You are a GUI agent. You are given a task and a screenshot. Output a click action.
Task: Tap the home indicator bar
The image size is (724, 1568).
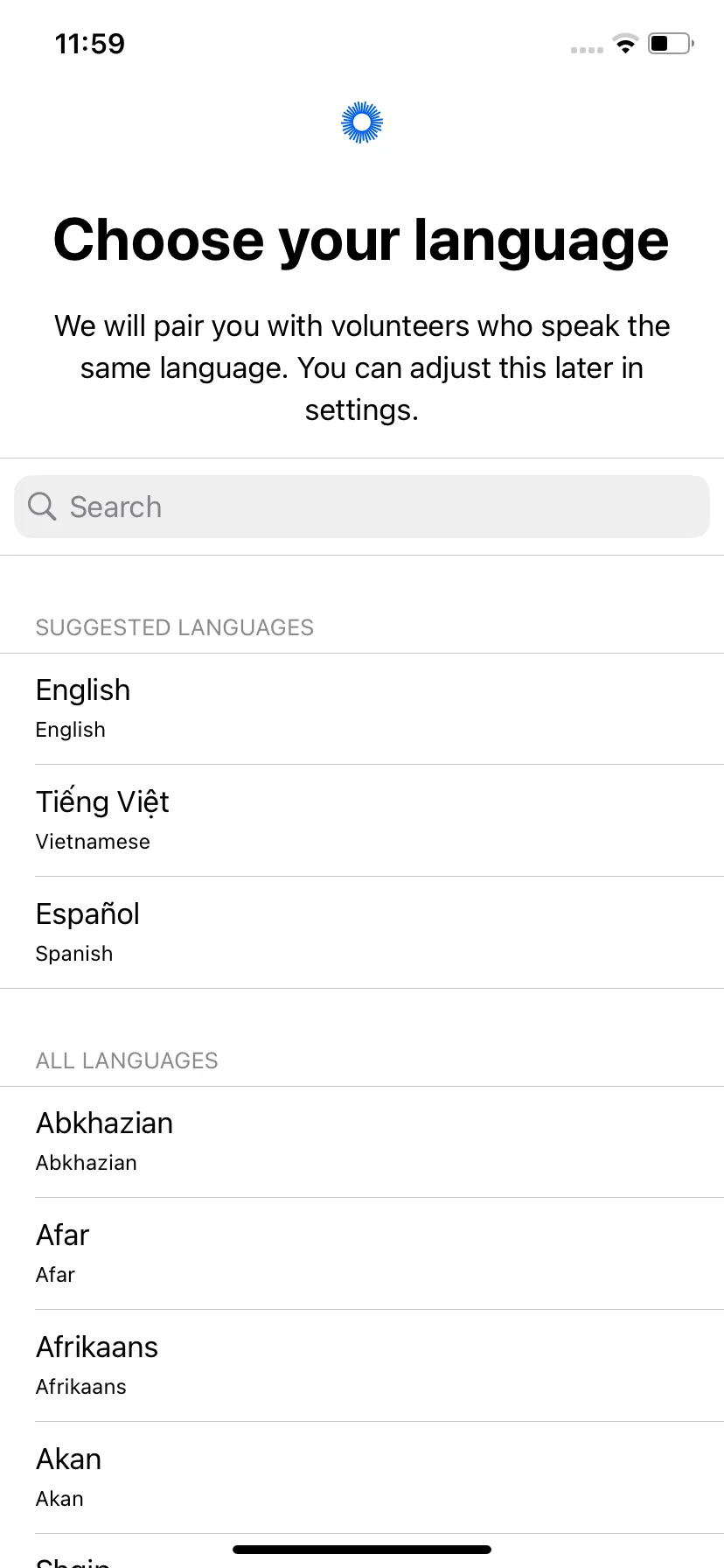click(362, 1550)
